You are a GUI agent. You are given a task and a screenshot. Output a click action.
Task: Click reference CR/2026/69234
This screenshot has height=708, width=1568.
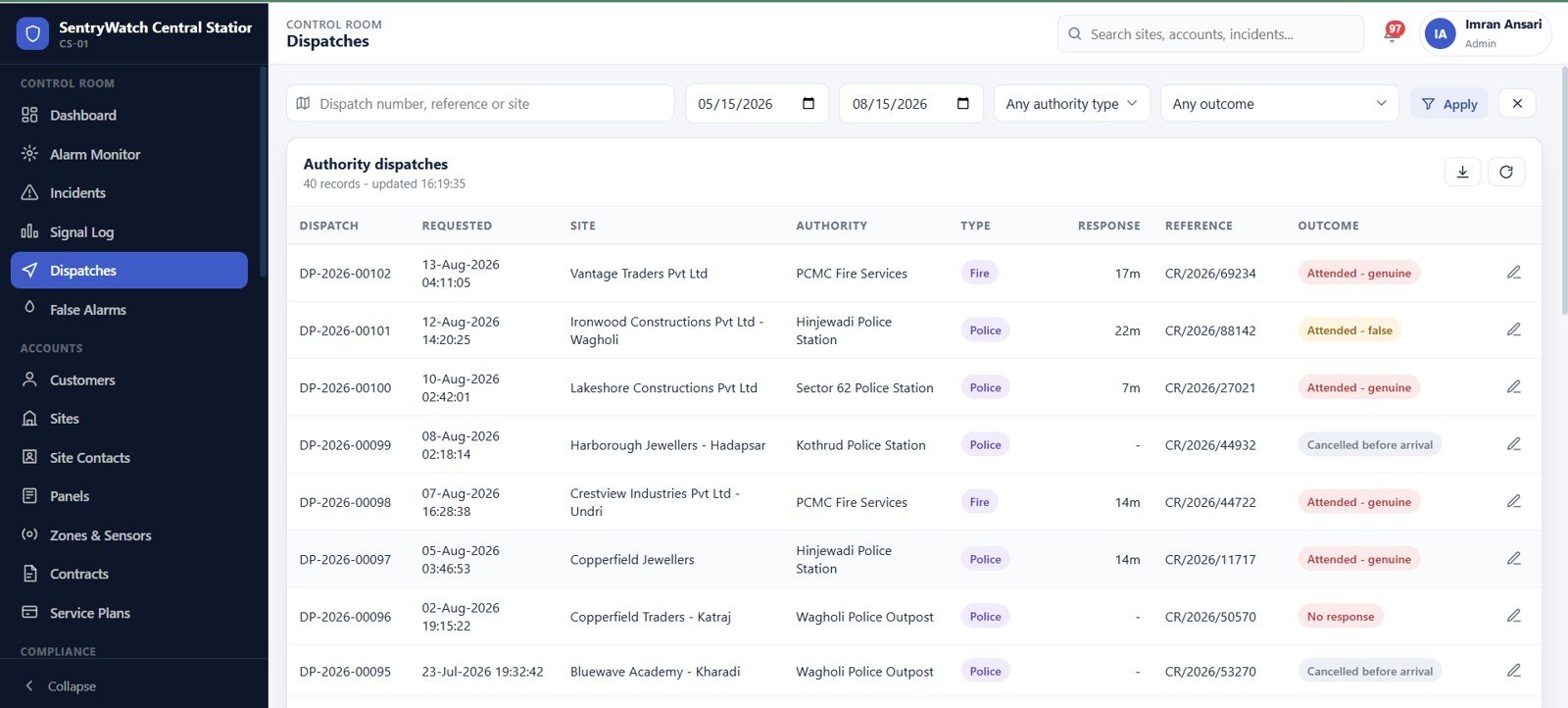pos(1210,274)
